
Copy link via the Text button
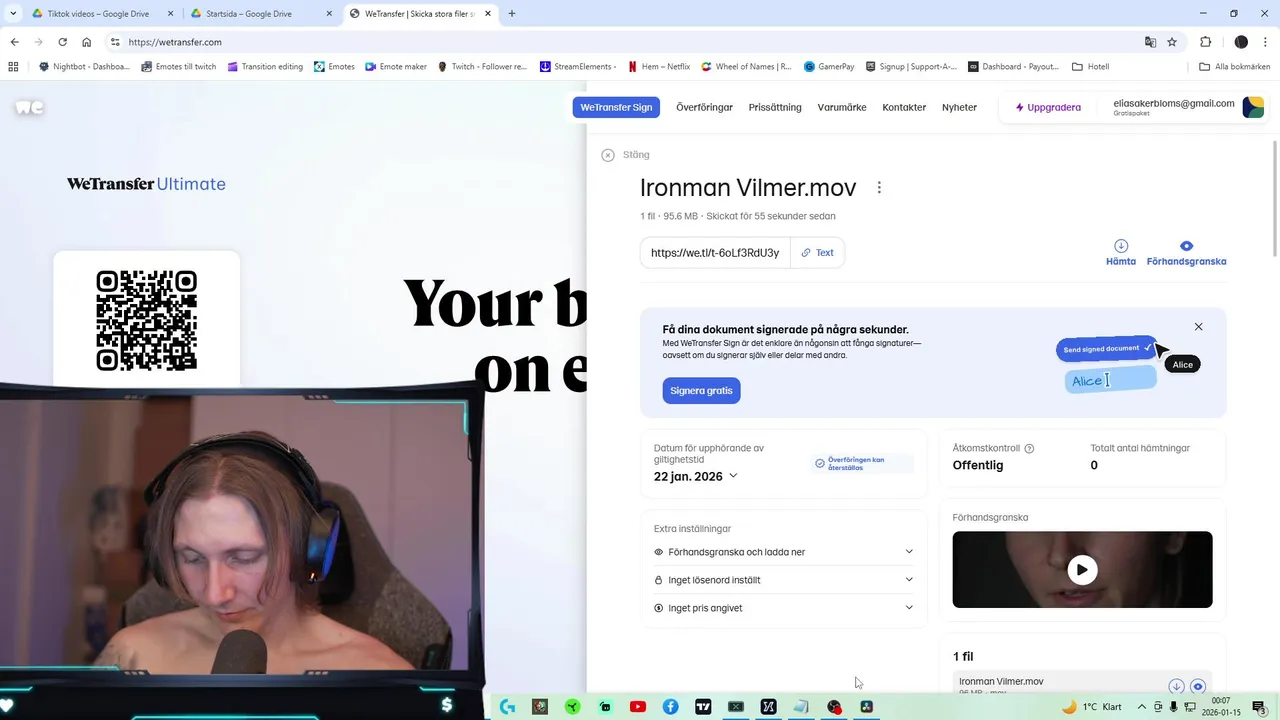click(817, 253)
